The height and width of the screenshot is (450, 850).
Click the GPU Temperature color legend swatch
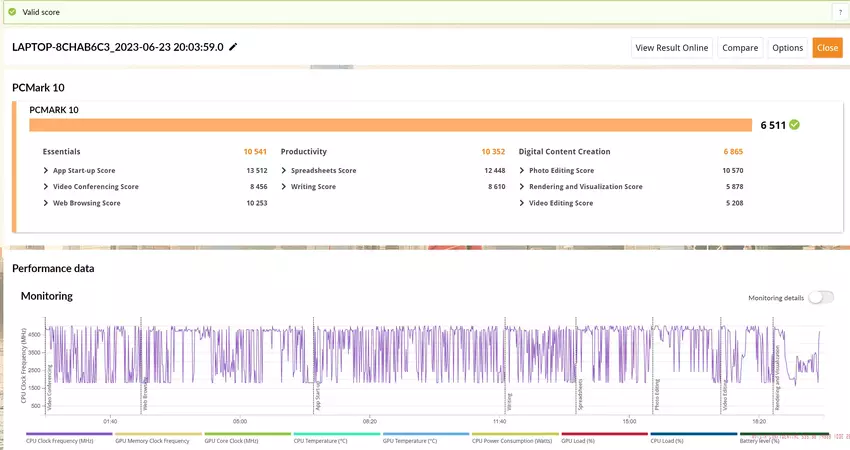coord(424,434)
